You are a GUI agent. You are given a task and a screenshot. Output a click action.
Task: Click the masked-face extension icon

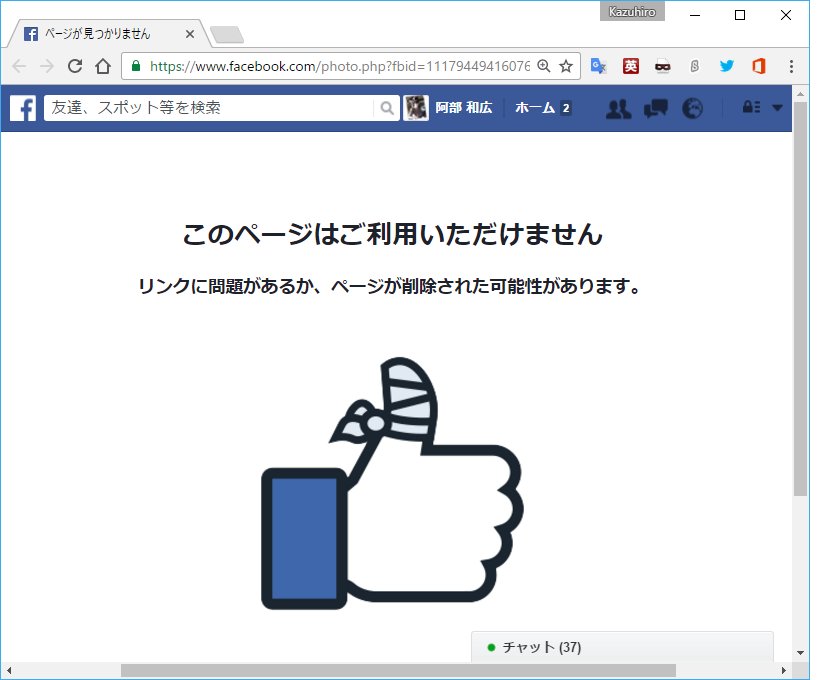click(x=662, y=66)
